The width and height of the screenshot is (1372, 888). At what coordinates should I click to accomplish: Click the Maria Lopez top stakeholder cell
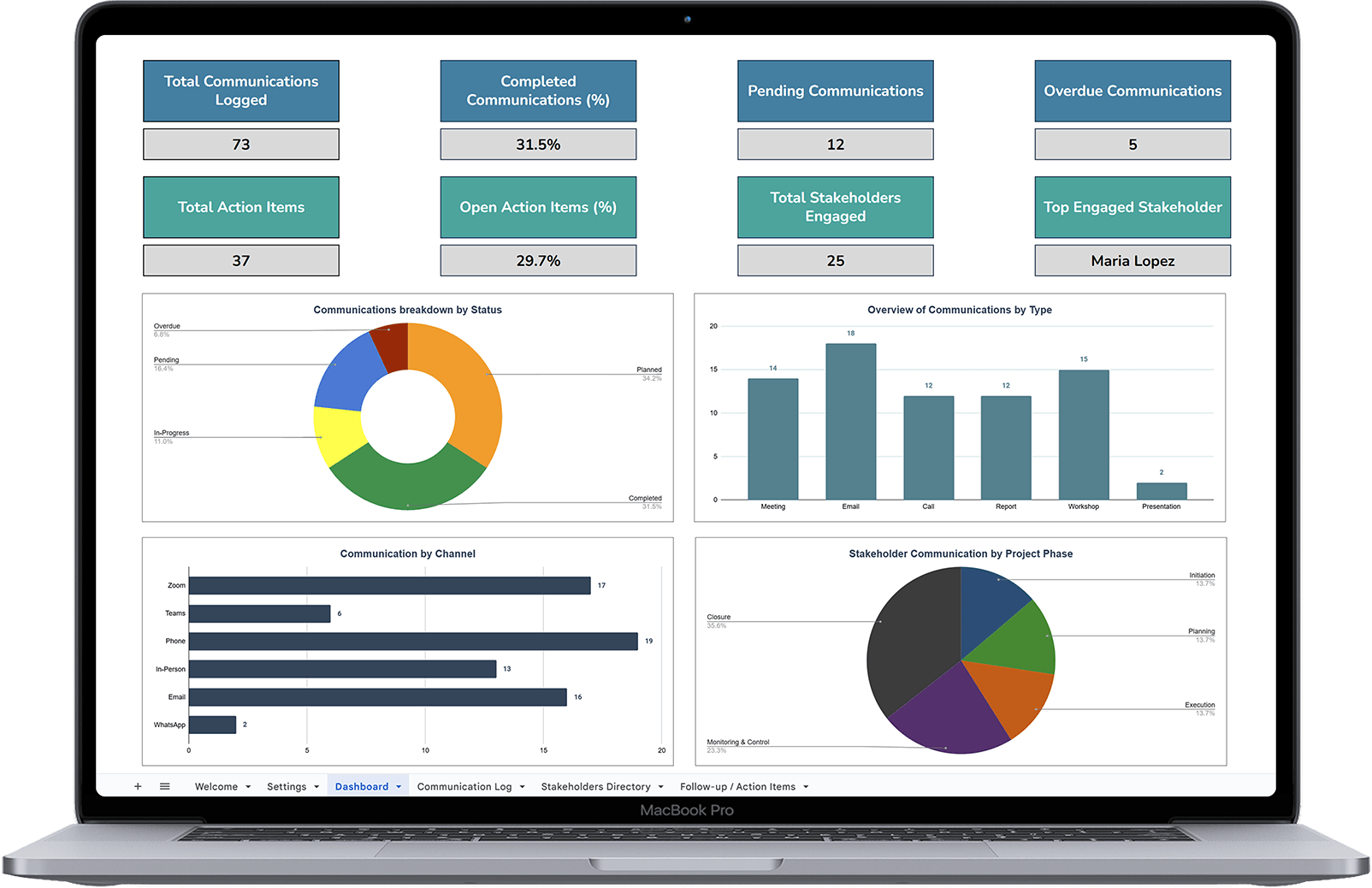pyautogui.click(x=1132, y=261)
